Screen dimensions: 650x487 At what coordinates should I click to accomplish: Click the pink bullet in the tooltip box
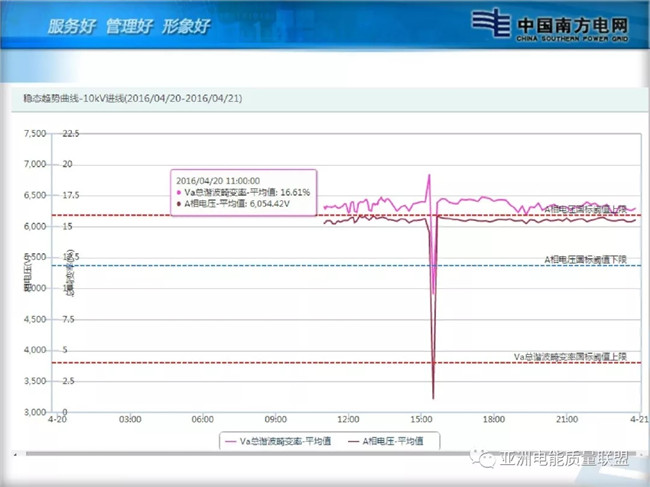(178, 192)
